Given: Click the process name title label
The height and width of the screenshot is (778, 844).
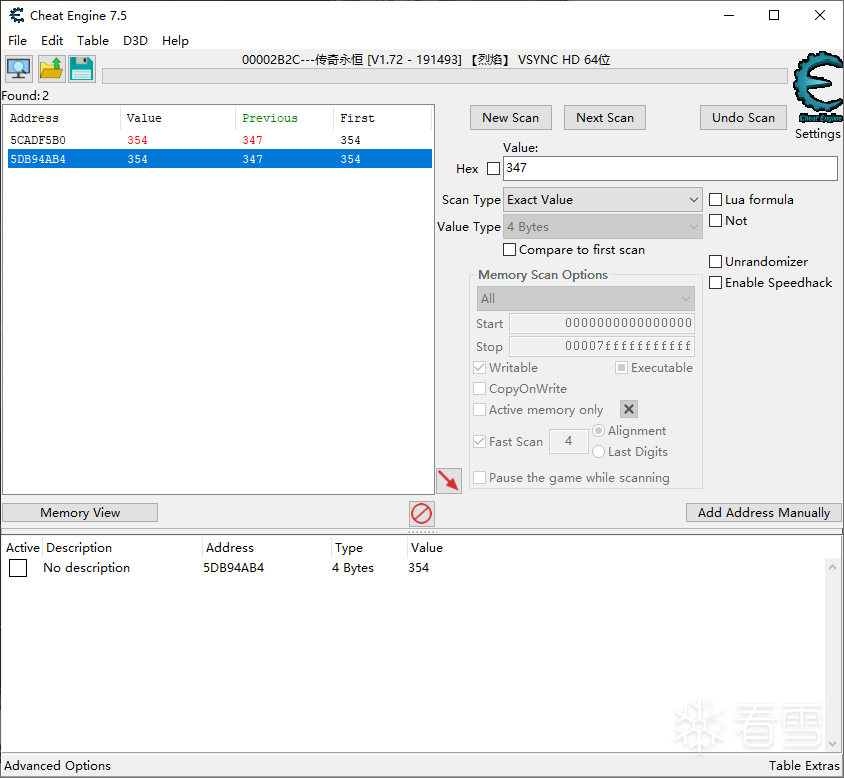Looking at the screenshot, I should [x=426, y=60].
